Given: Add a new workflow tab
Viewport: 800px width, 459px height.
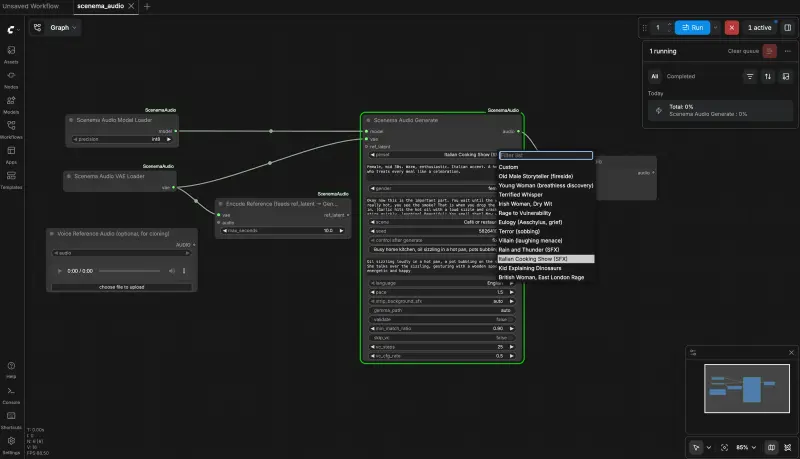Looking at the screenshot, I should coord(147,6).
